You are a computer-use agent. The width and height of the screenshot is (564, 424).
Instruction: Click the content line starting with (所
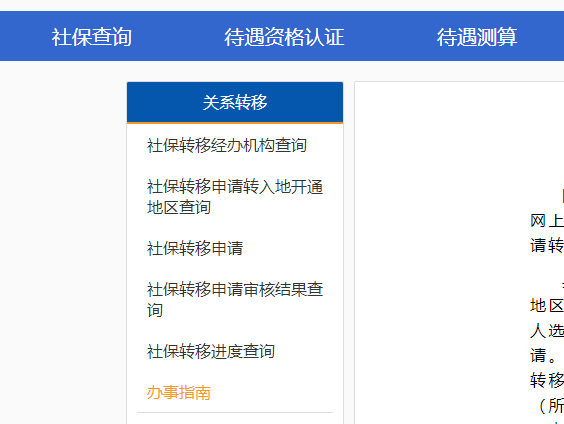click(550, 406)
